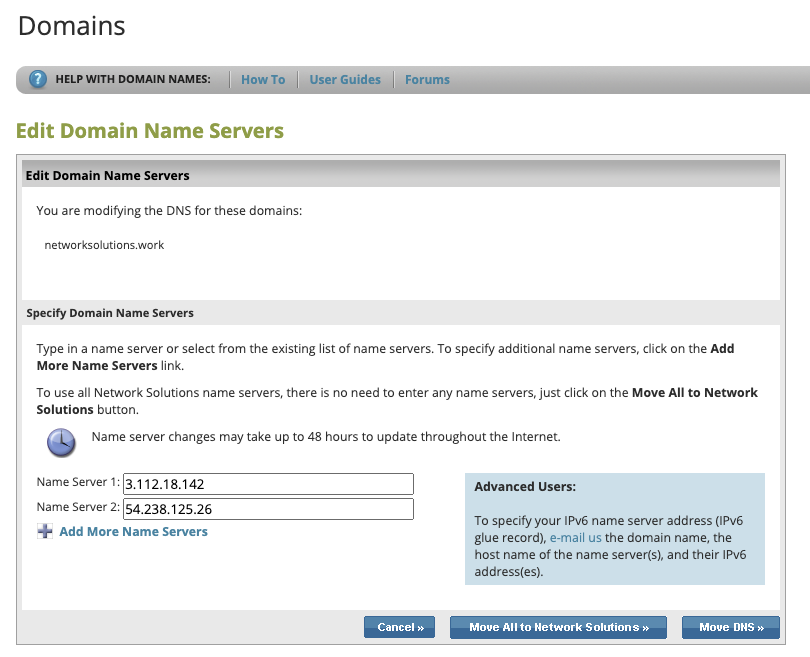Image resolution: width=810 pixels, height=657 pixels.
Task: Click Move All to Network Solutions button
Action: pos(558,627)
